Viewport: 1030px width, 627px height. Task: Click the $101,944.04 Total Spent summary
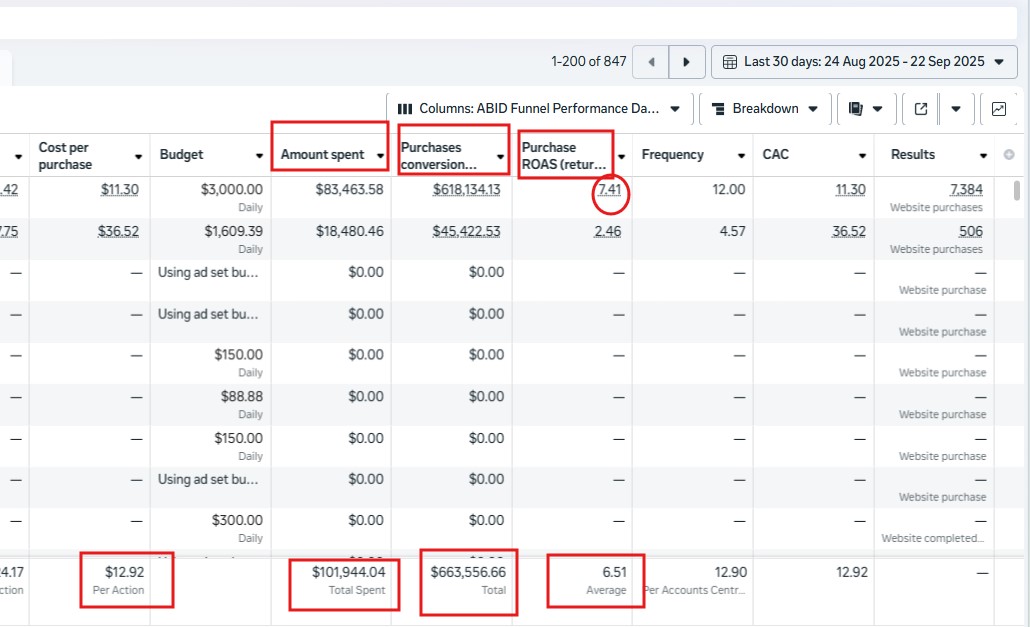(348, 573)
